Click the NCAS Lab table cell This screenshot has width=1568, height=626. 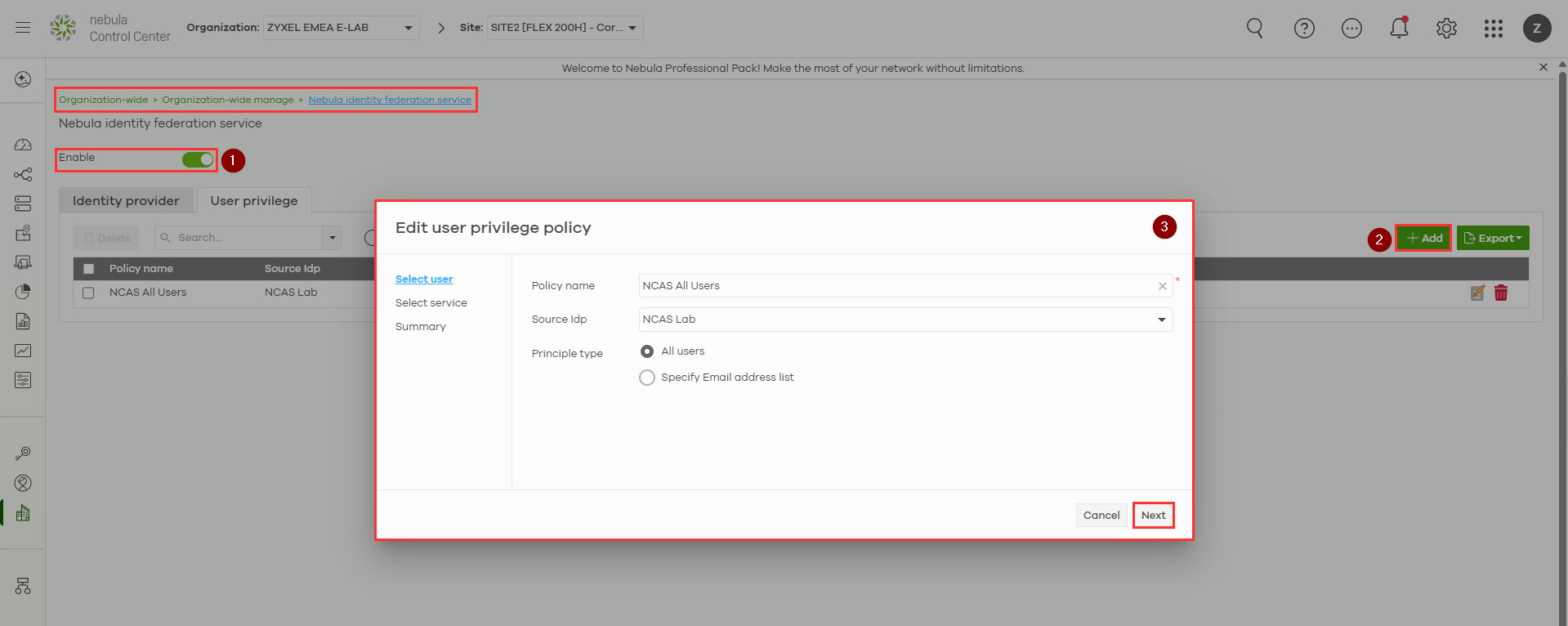(291, 293)
